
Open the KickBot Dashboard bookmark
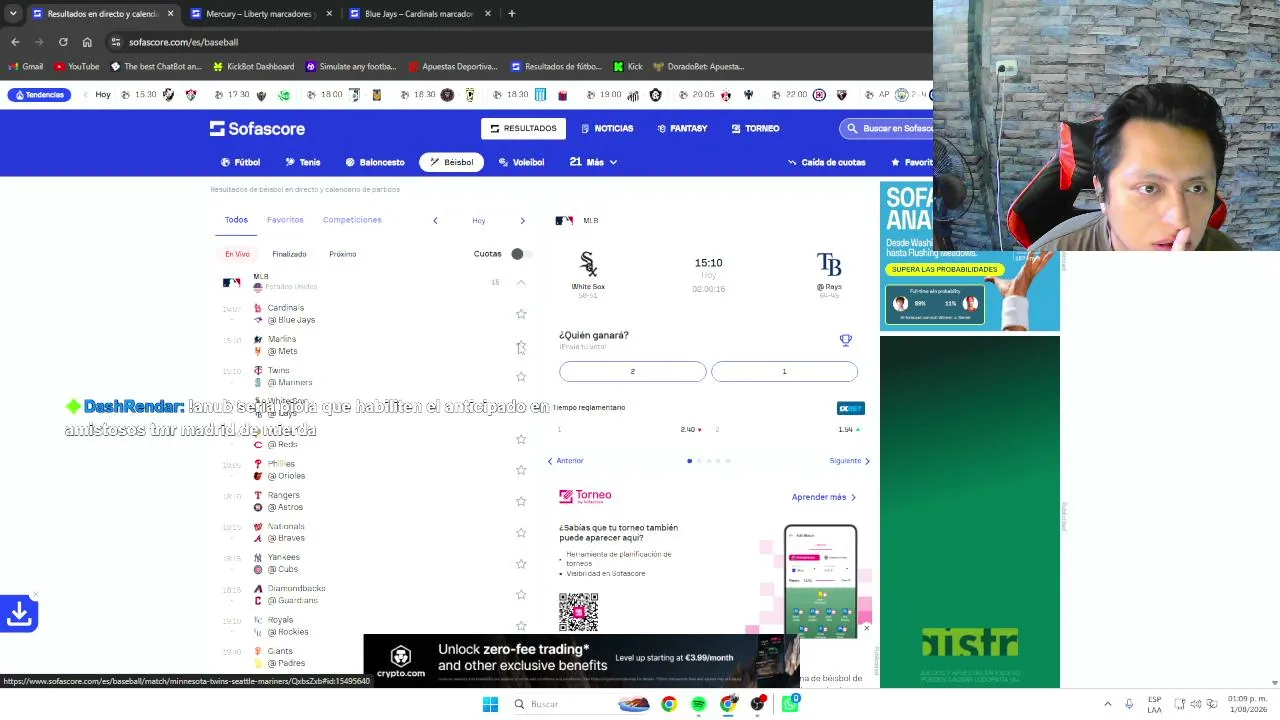point(253,67)
